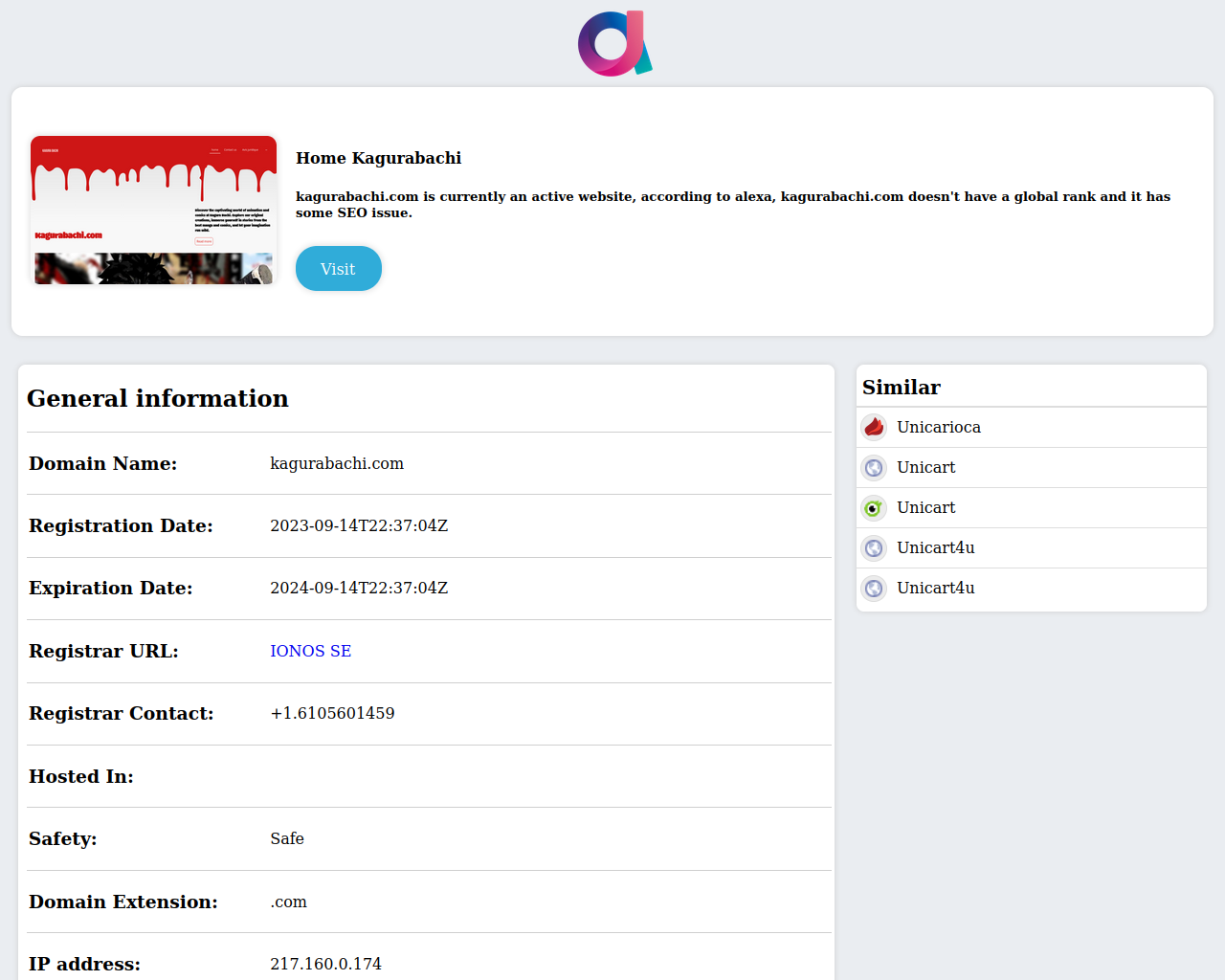Select the registrar contact +1.6105601459

pos(332,713)
